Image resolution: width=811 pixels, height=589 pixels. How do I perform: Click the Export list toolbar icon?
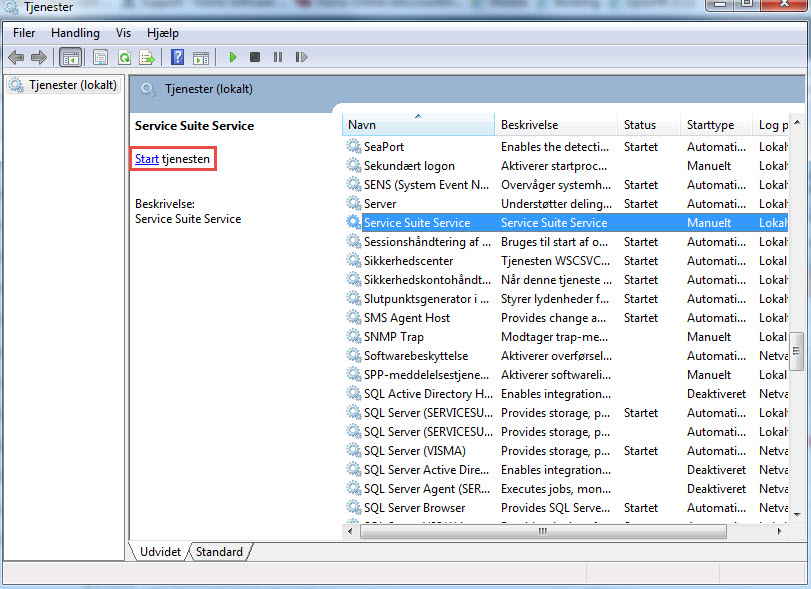(147, 58)
